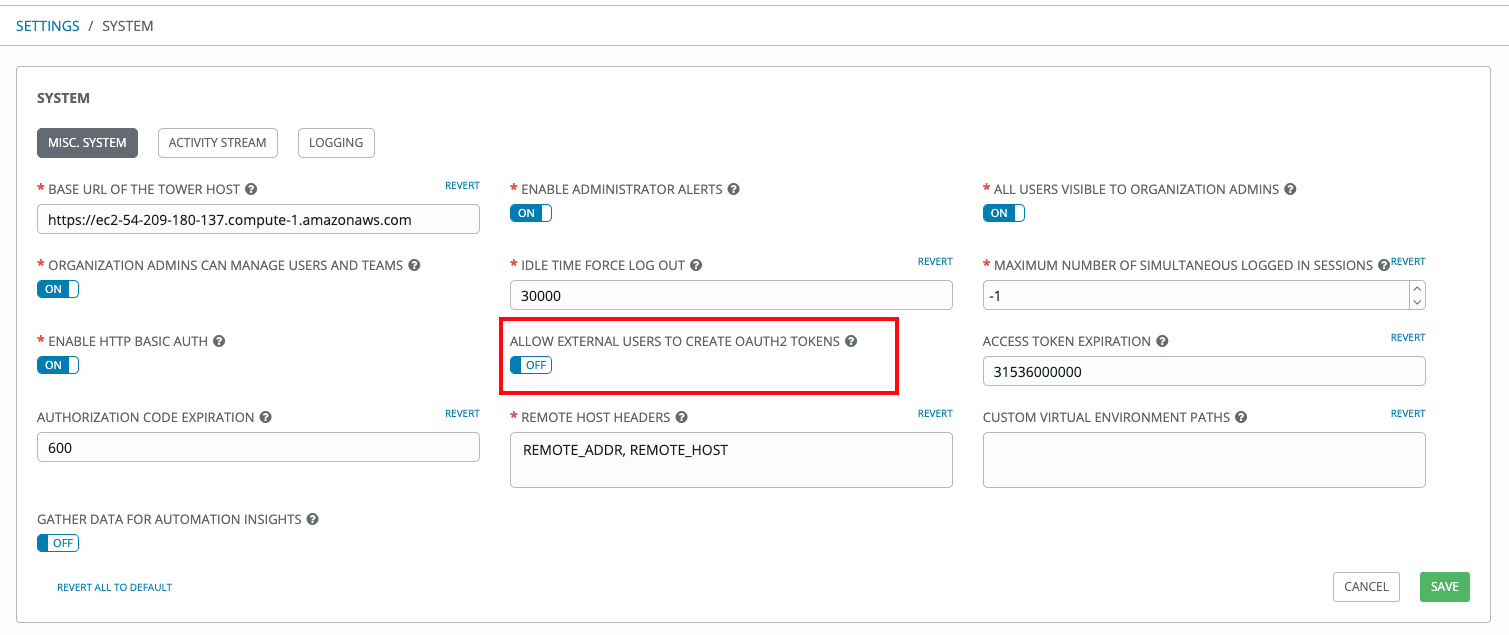The width and height of the screenshot is (1509, 635).
Task: Enable Allow External Users OAuth2 Tokens toggle
Action: 531,365
